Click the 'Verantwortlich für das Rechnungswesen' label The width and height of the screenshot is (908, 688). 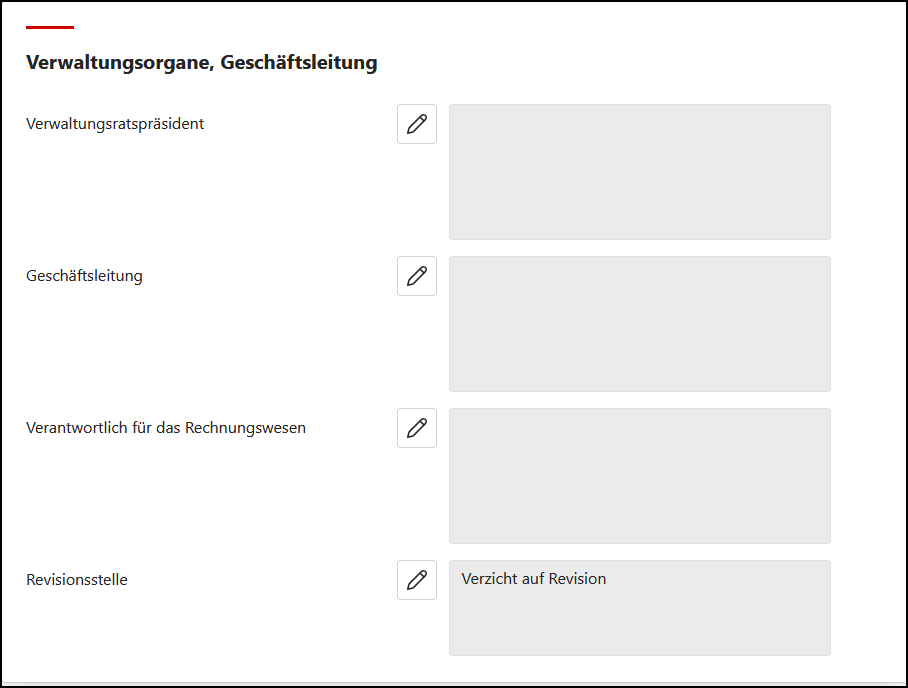(x=166, y=428)
